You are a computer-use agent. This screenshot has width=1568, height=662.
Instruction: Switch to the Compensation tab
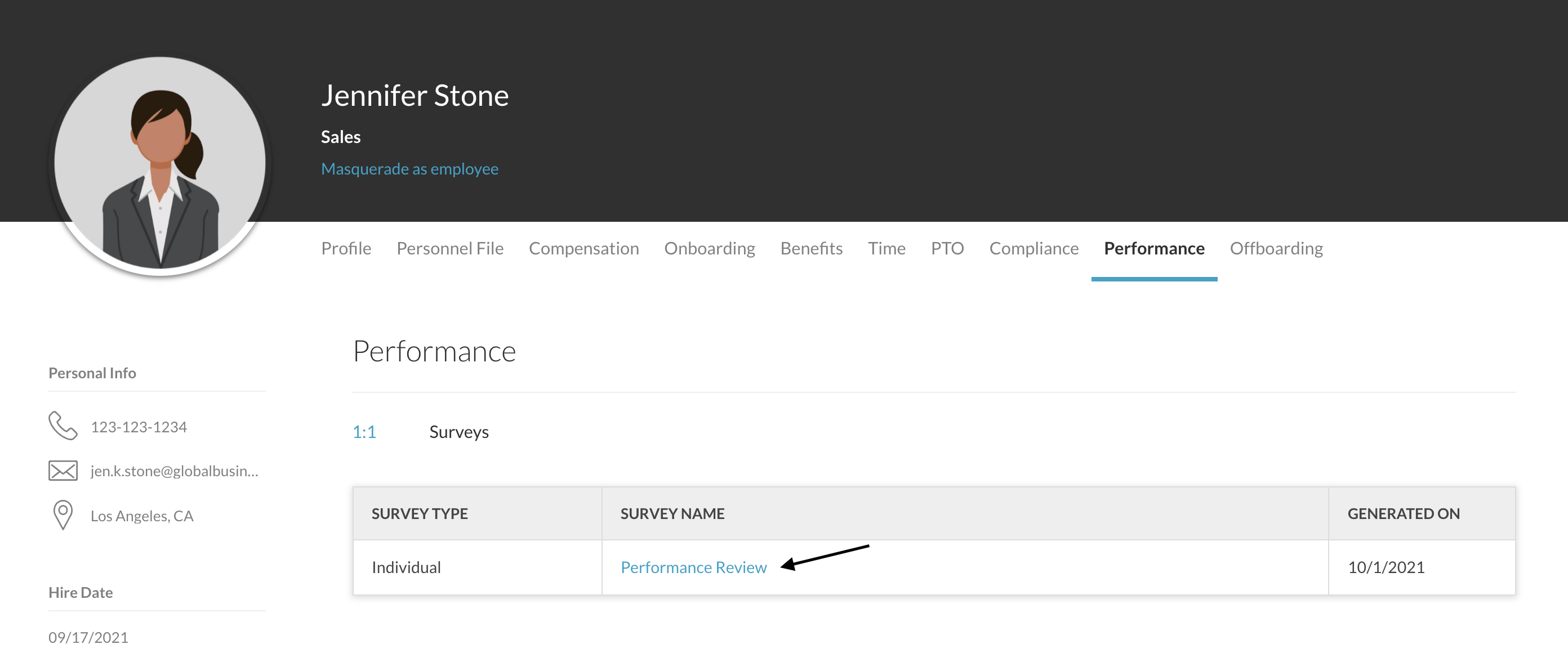tap(583, 248)
